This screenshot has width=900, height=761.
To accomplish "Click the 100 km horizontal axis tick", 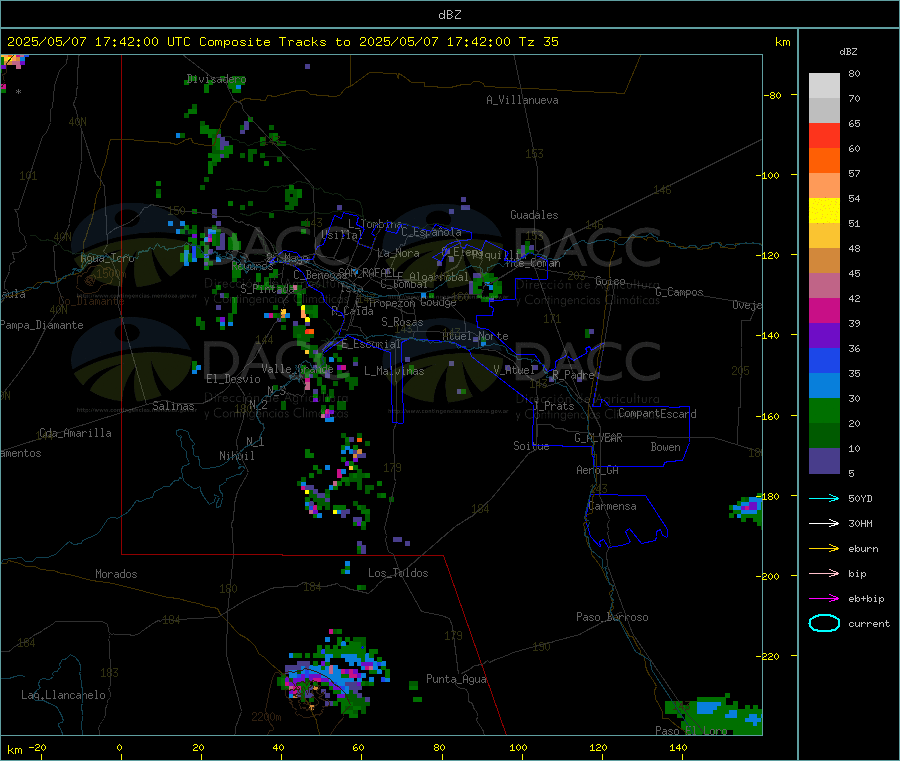I will (x=518, y=748).
